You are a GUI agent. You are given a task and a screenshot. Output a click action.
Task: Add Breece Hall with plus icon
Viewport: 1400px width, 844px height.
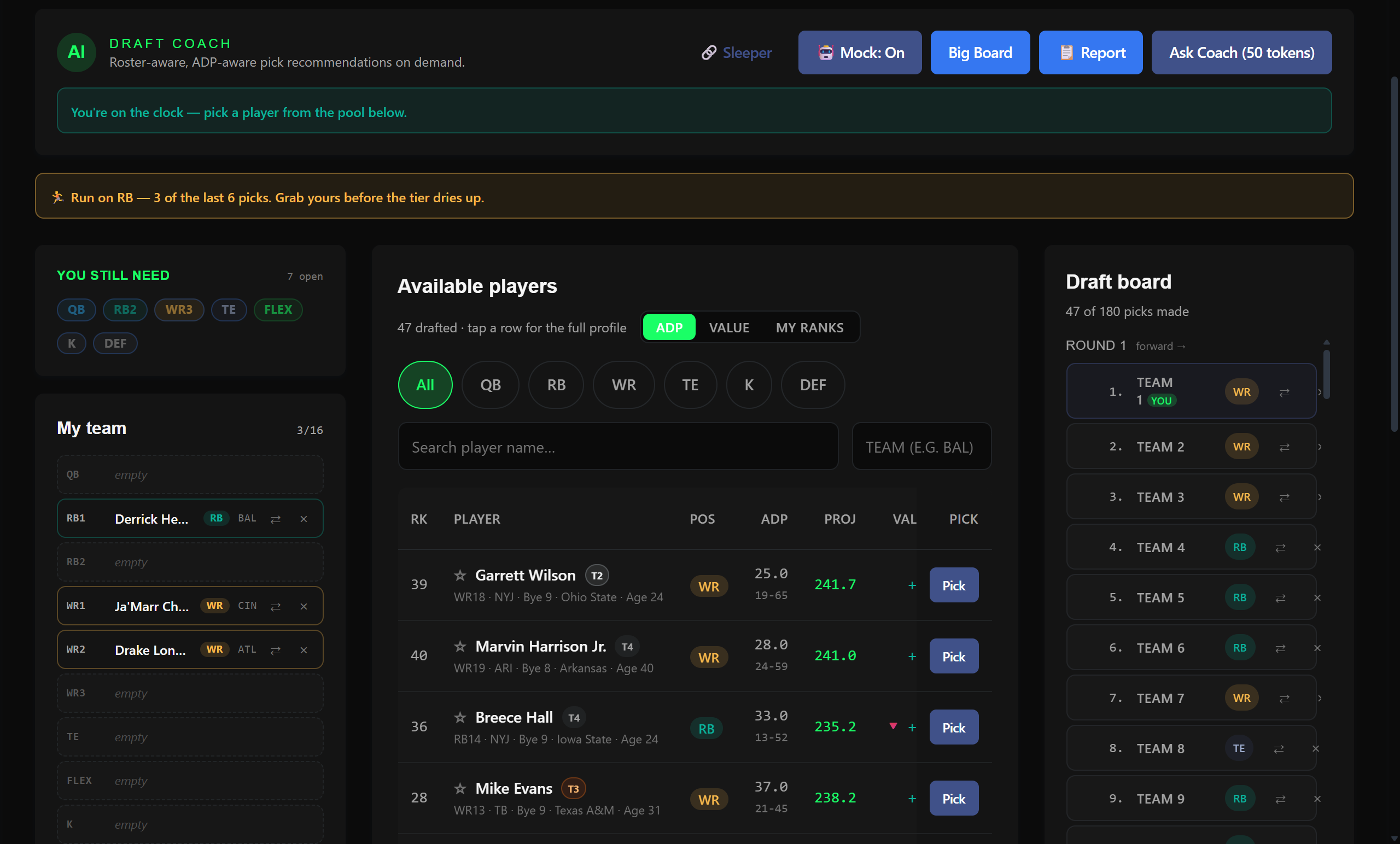[912, 728]
